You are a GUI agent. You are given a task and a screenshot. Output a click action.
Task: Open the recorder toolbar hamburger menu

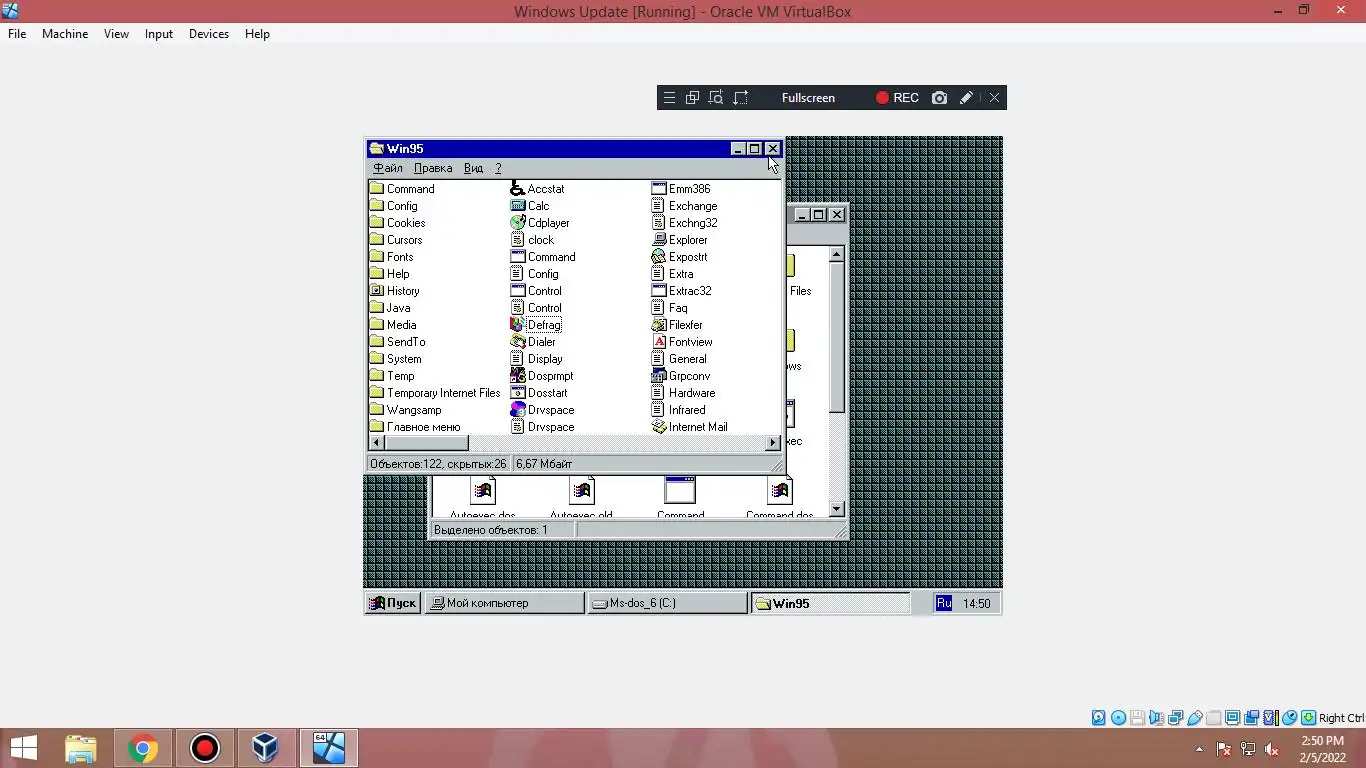(670, 98)
